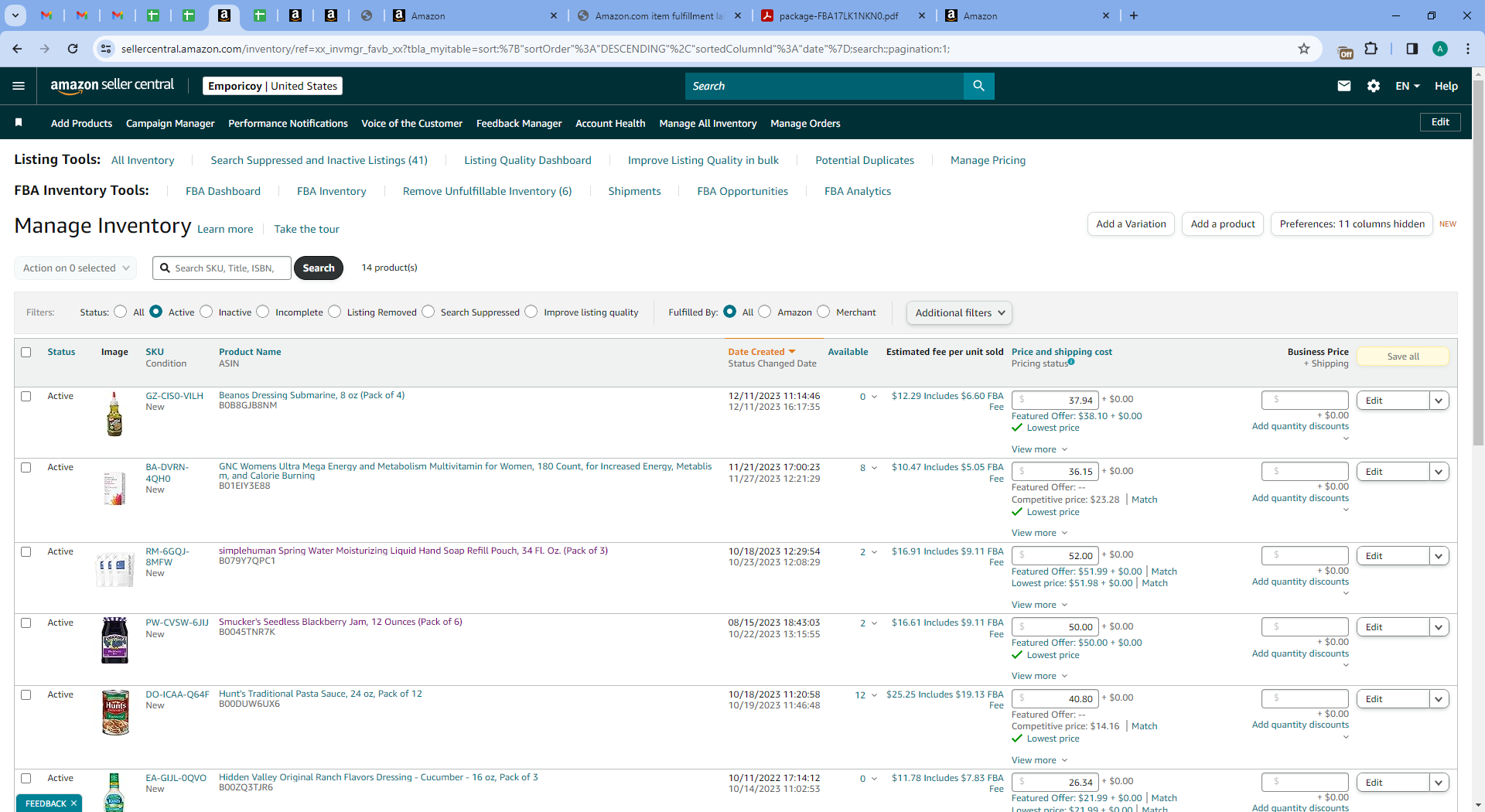Viewport: 1485px width, 812px height.
Task: Close the package-FBA17LK1NKN0.pdf tab
Action: [921, 15]
